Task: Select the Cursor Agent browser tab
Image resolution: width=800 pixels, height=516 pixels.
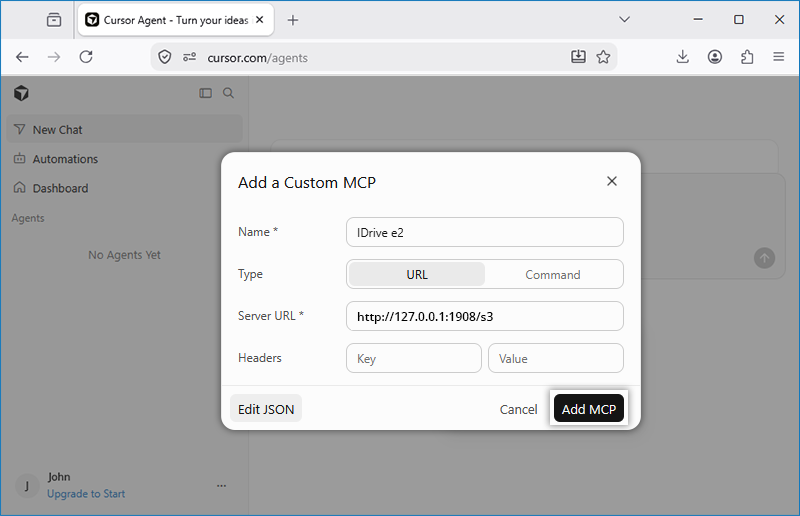Action: [x=176, y=20]
